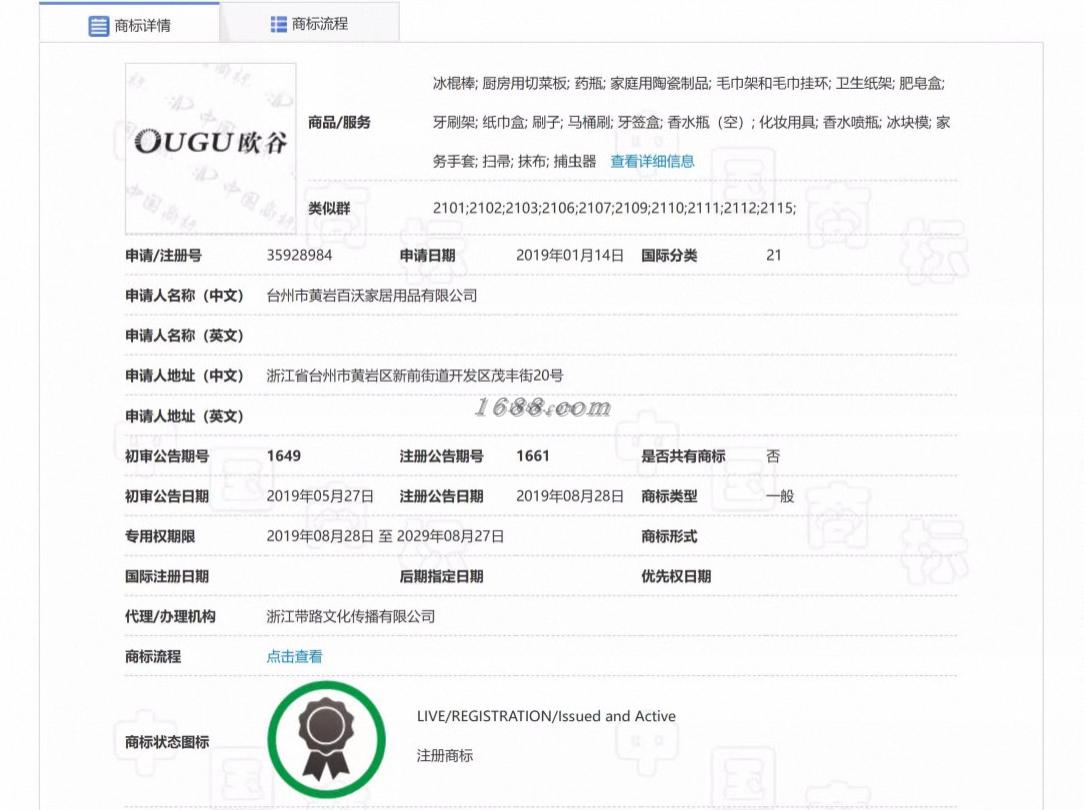This screenshot has height=810, width=1084.
Task: Click preliminary announcement issue number 1649
Action: (x=283, y=456)
